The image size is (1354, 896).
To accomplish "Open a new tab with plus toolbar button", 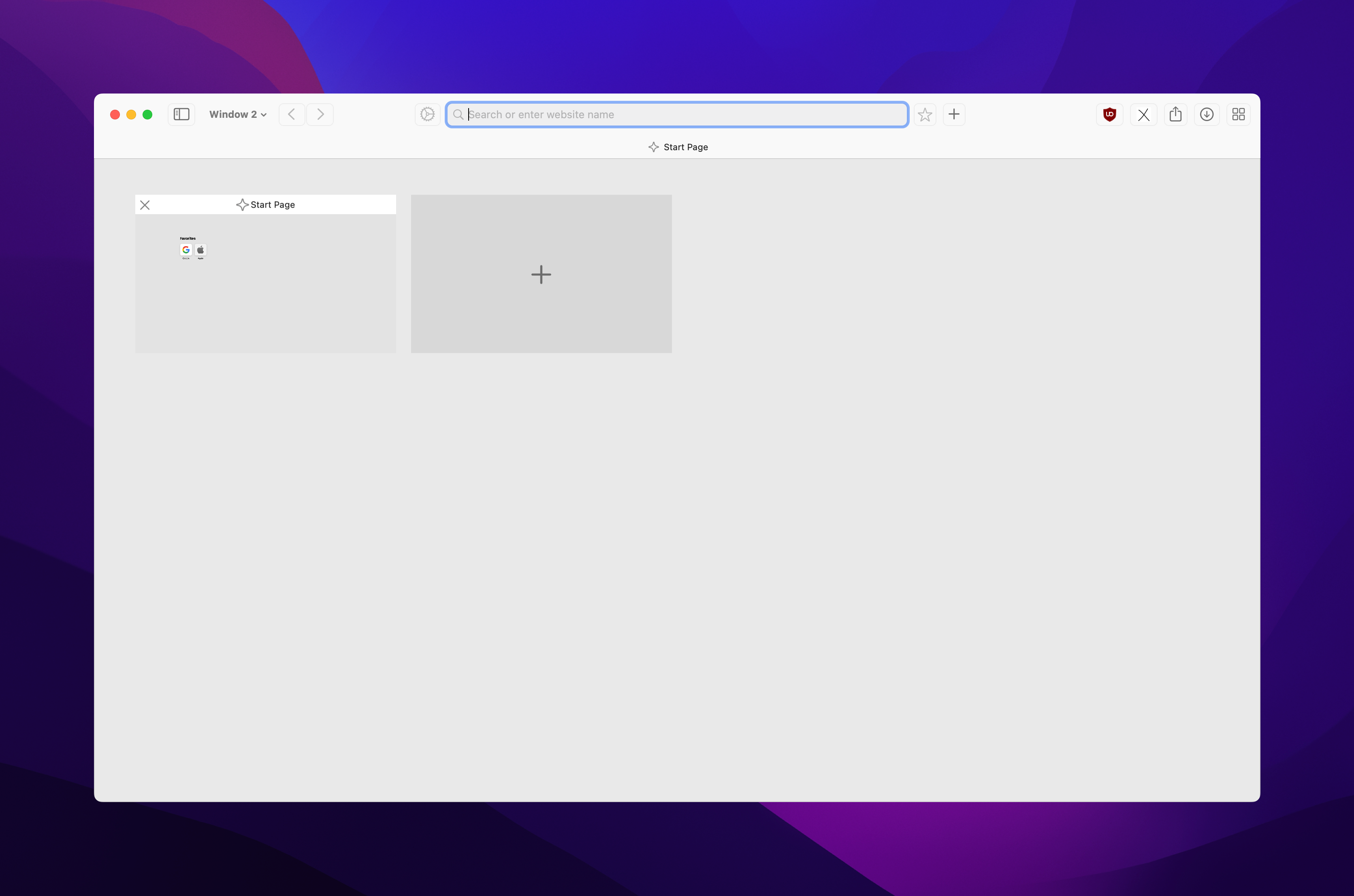I will tap(953, 114).
